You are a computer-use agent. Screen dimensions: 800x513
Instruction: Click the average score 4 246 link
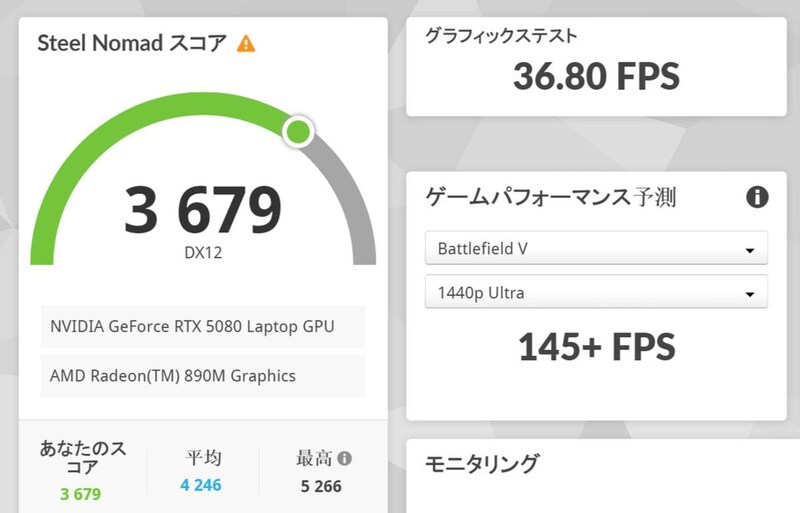(x=201, y=485)
